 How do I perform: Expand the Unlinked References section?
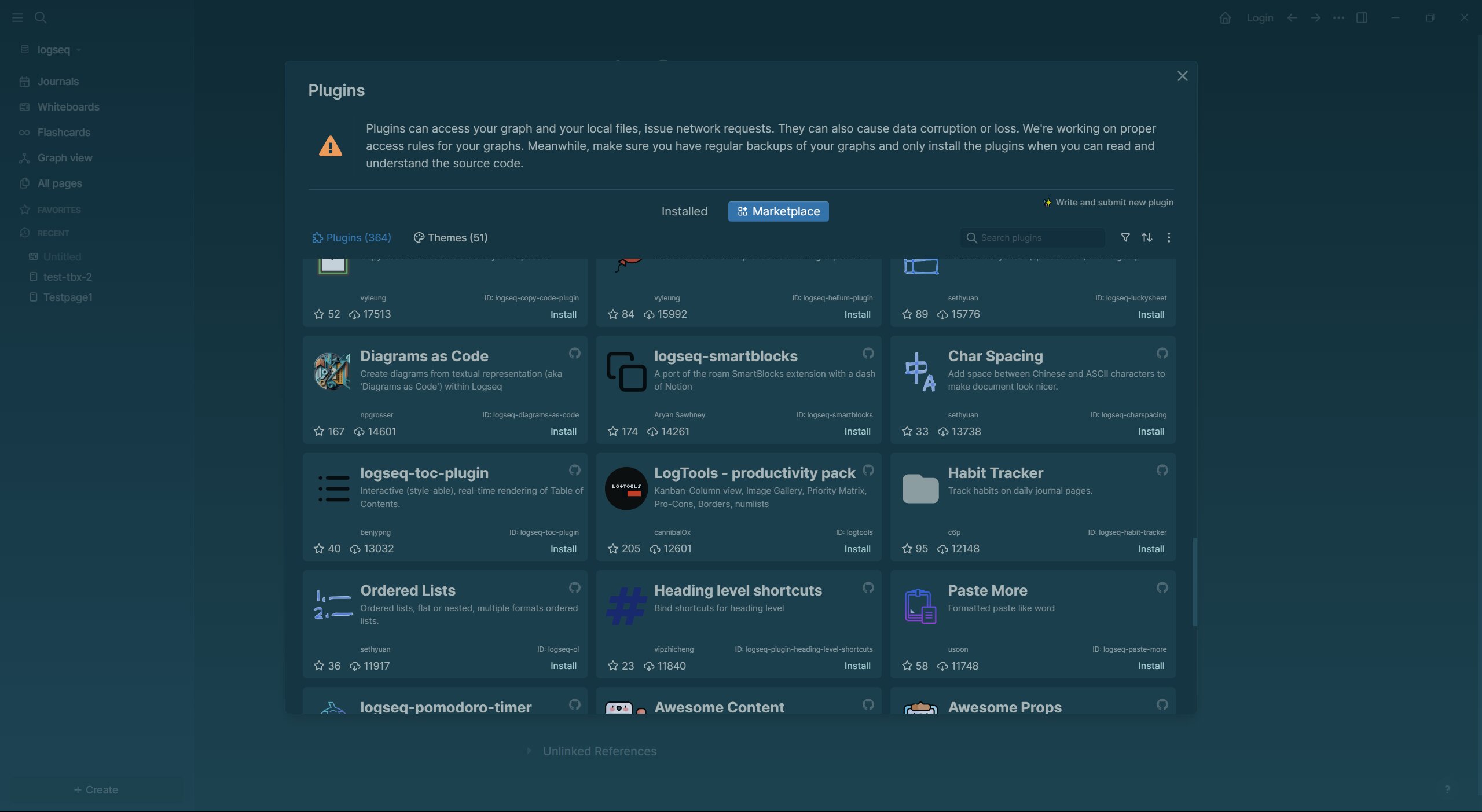click(x=599, y=751)
